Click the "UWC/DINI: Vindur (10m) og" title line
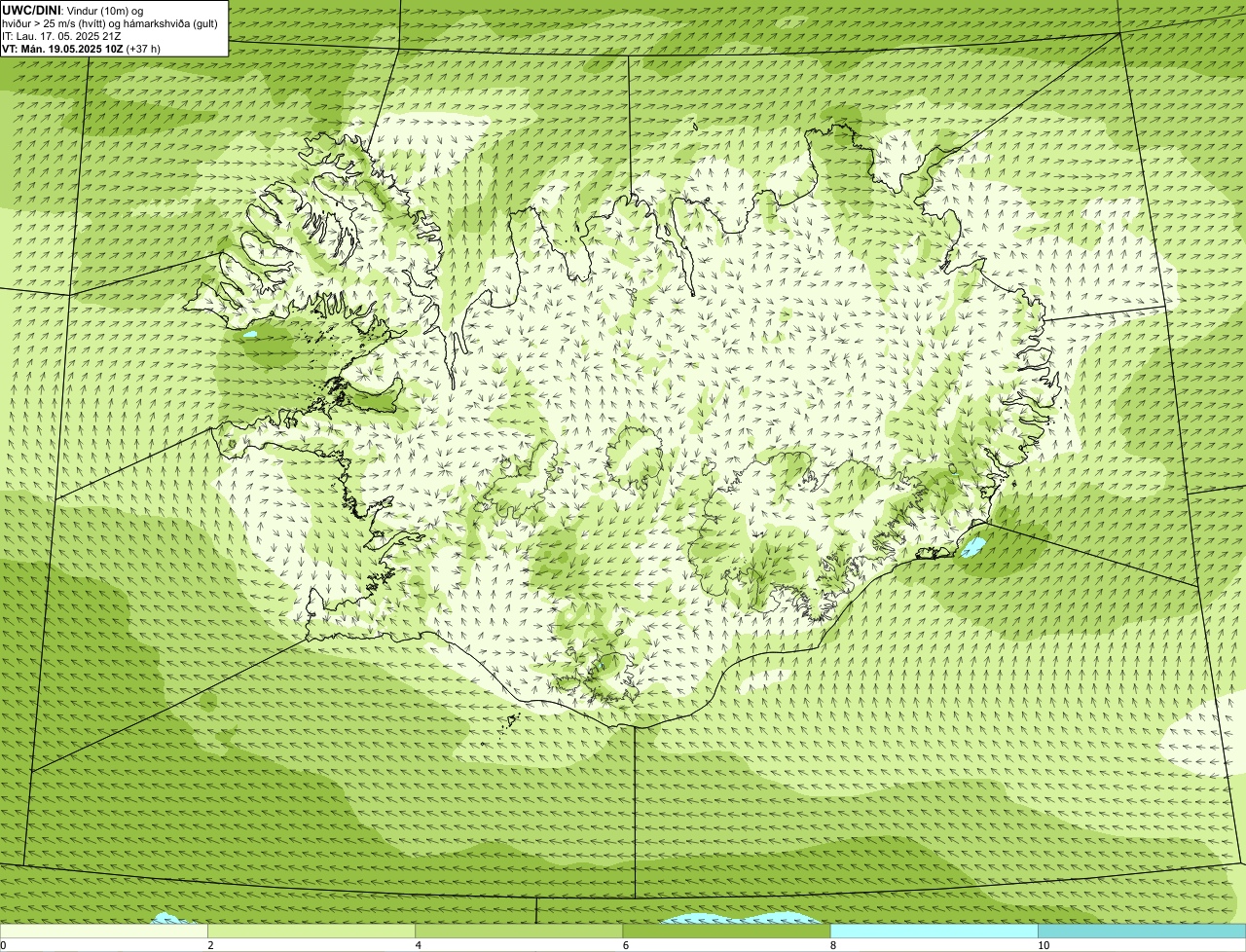Screen dimensions: 1246x952 (x=73, y=10)
